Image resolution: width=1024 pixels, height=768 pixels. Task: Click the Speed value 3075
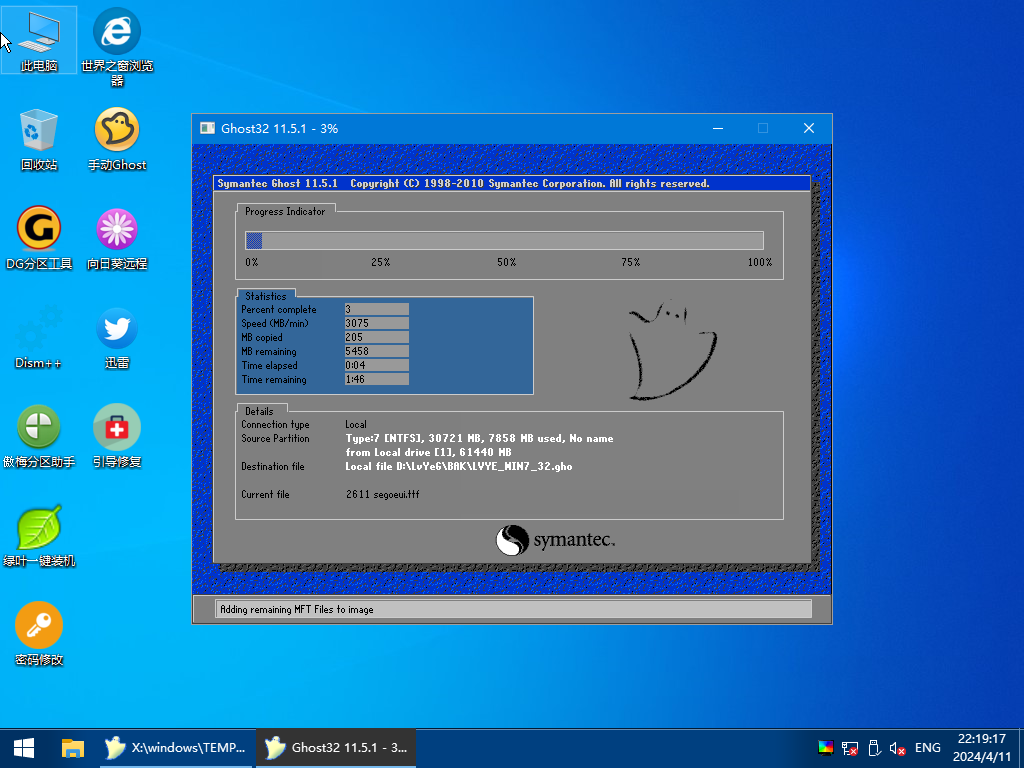tap(377, 323)
